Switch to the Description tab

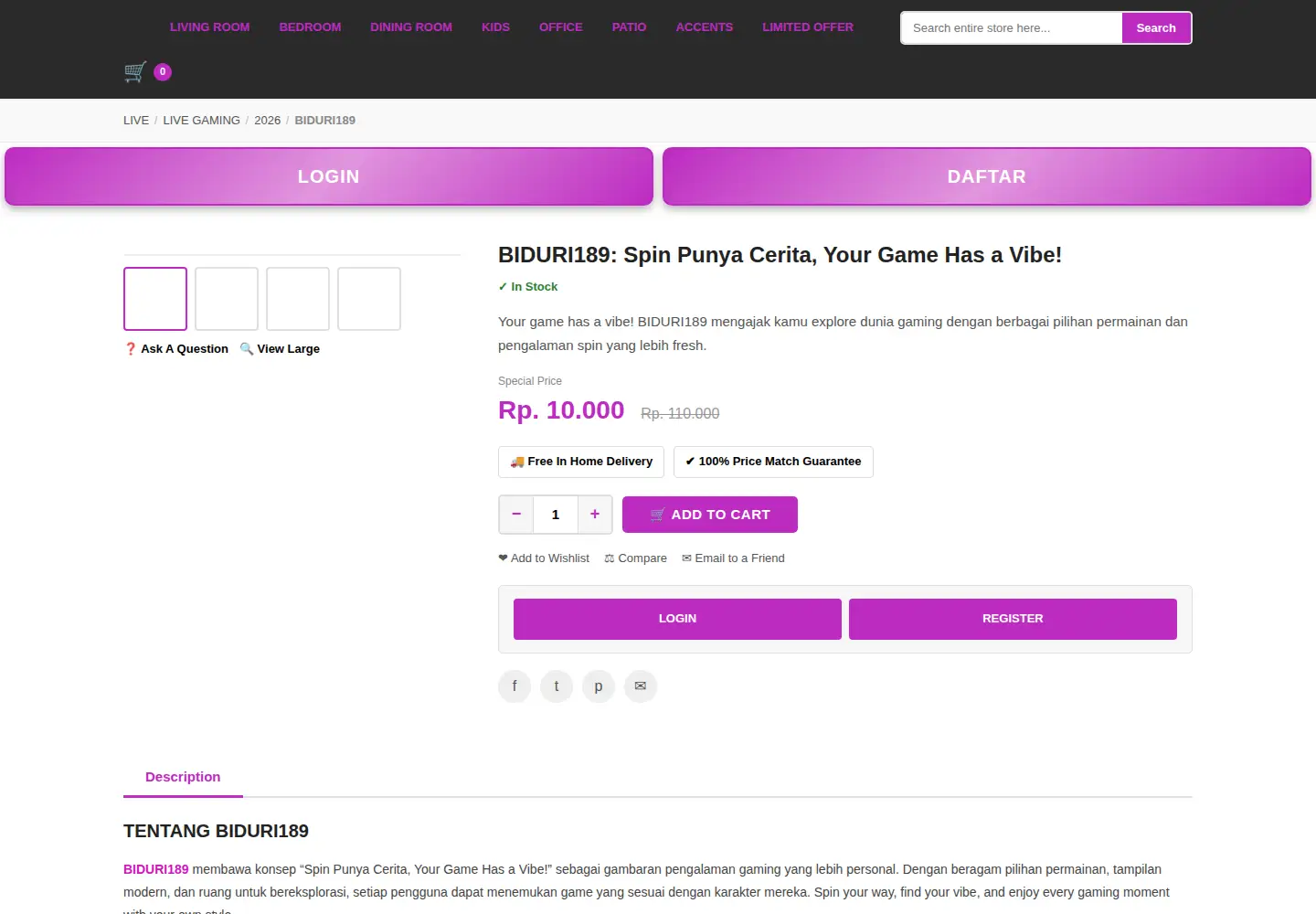183,777
